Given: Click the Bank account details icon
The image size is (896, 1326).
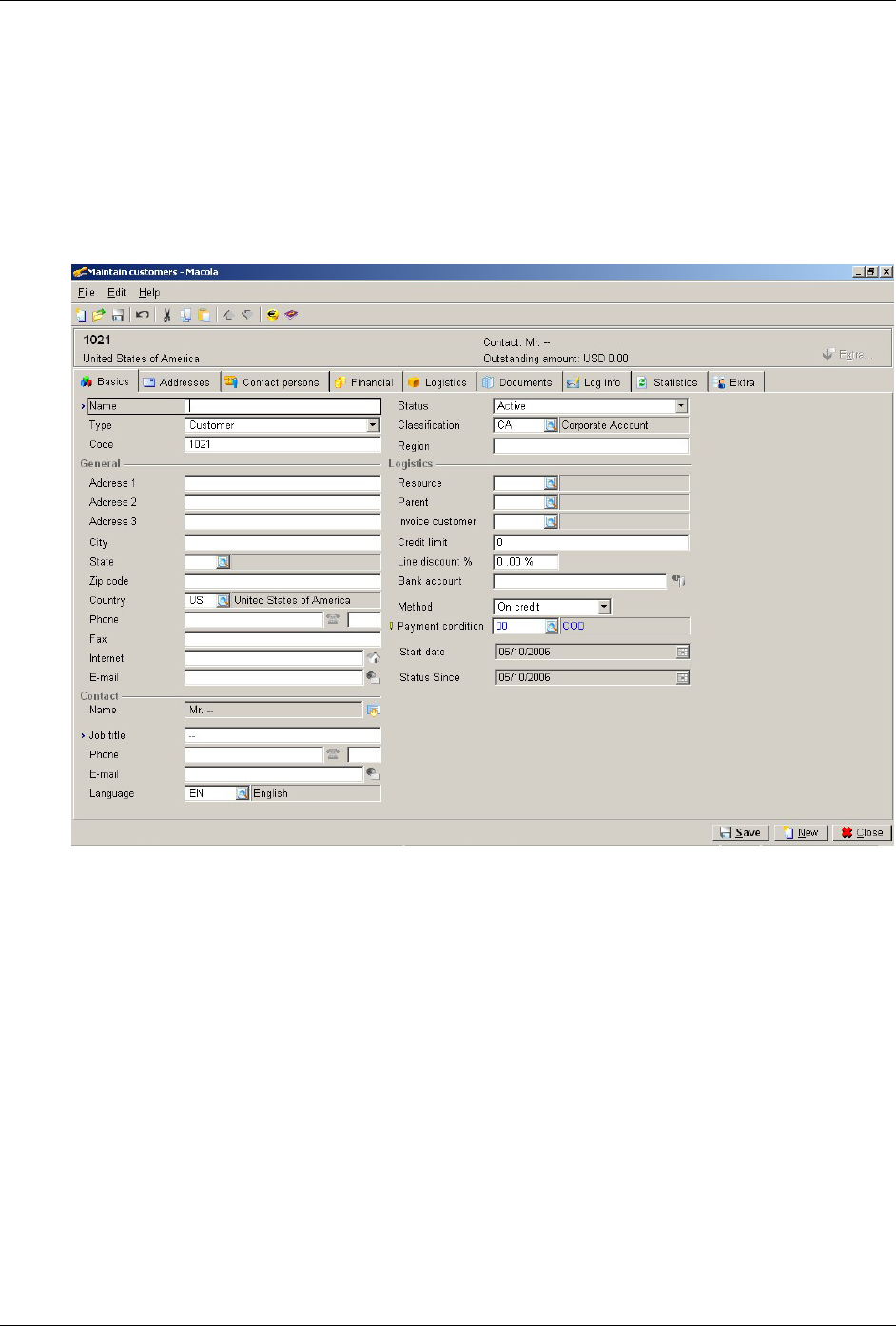Looking at the screenshot, I should [679, 580].
